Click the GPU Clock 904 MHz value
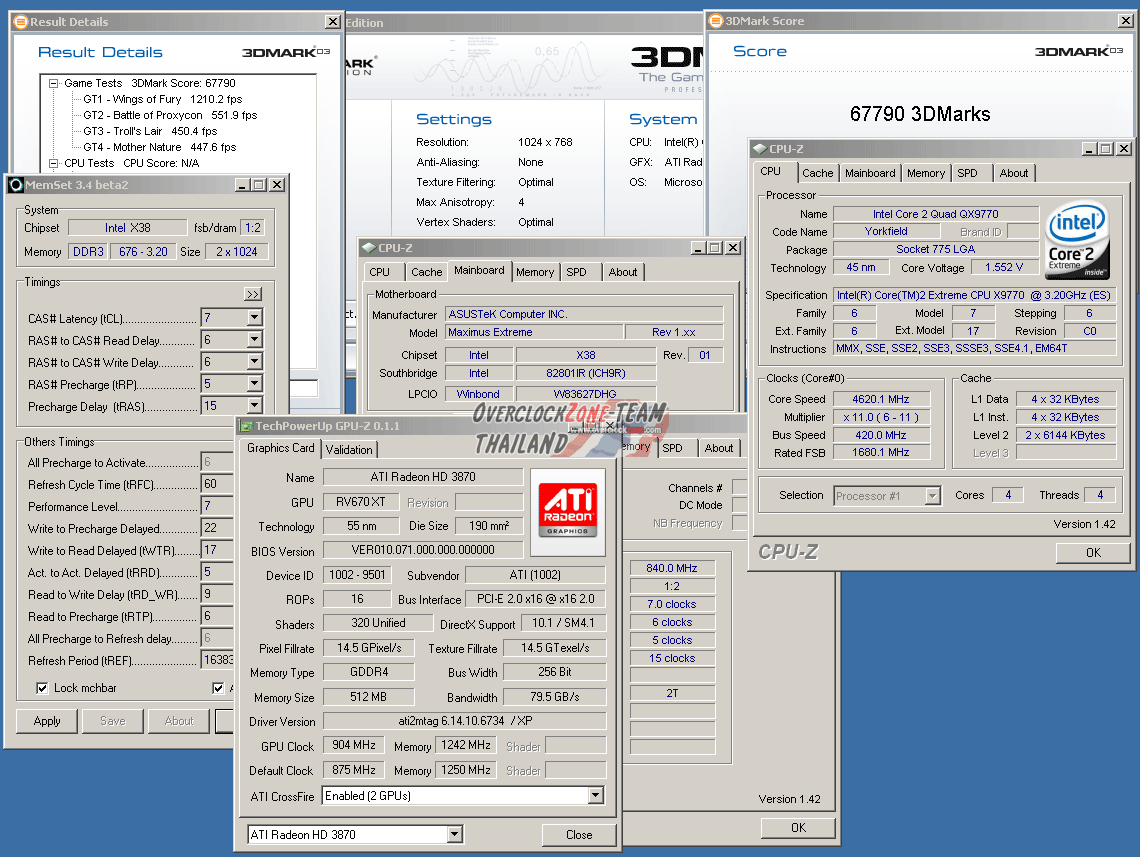 (x=354, y=745)
